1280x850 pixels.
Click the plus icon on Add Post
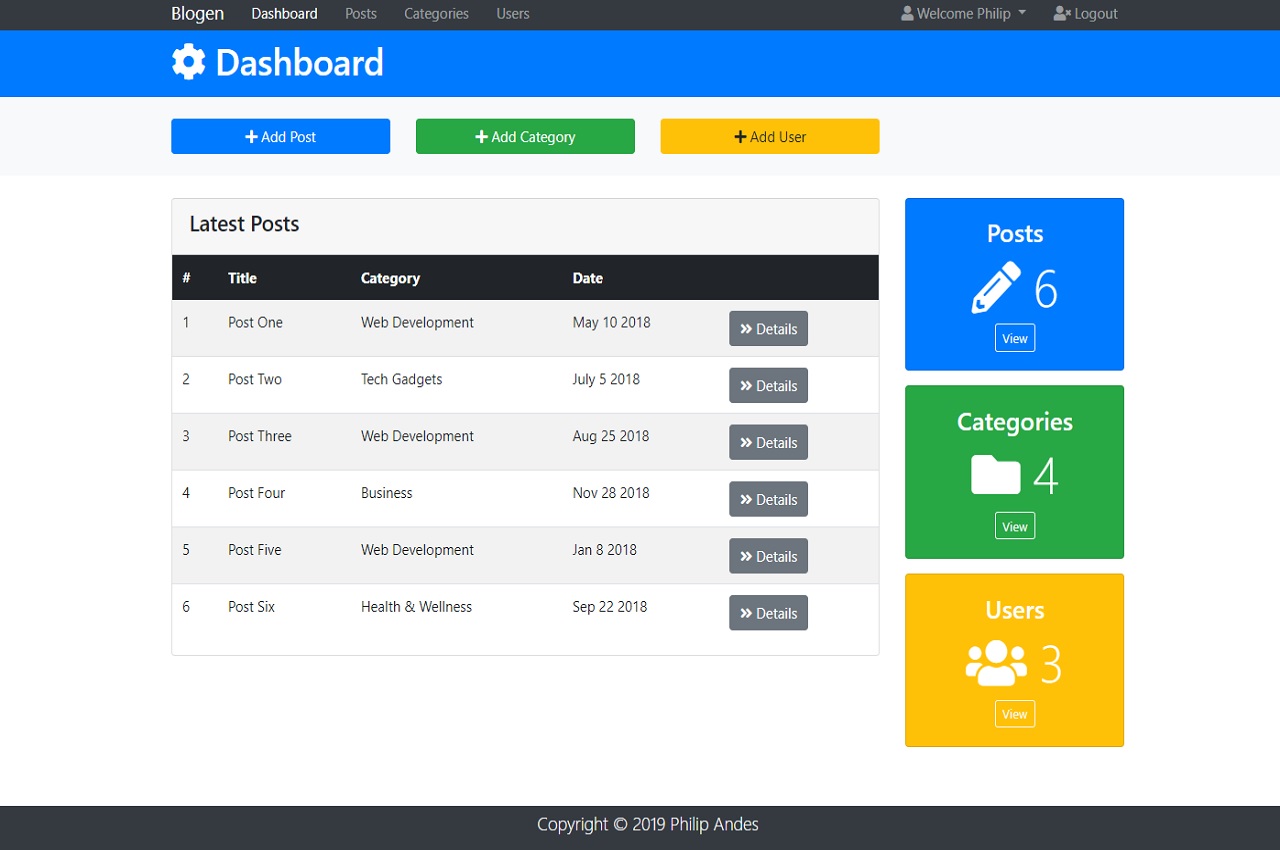click(251, 137)
